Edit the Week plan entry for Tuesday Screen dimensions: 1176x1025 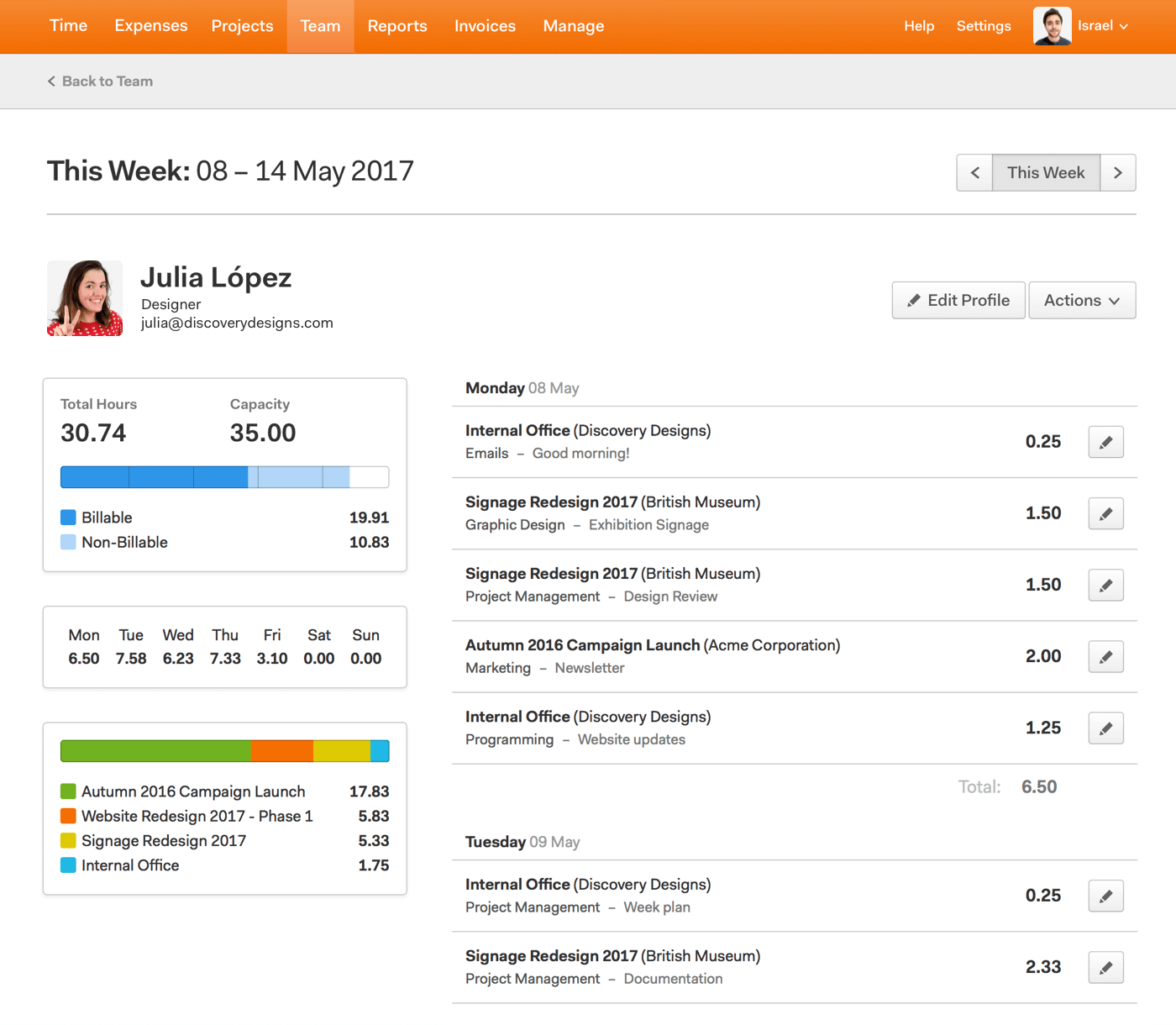[1105, 896]
